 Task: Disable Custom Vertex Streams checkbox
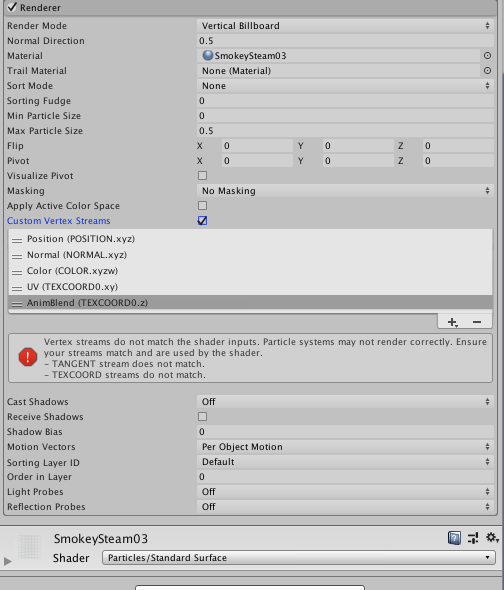click(x=203, y=220)
